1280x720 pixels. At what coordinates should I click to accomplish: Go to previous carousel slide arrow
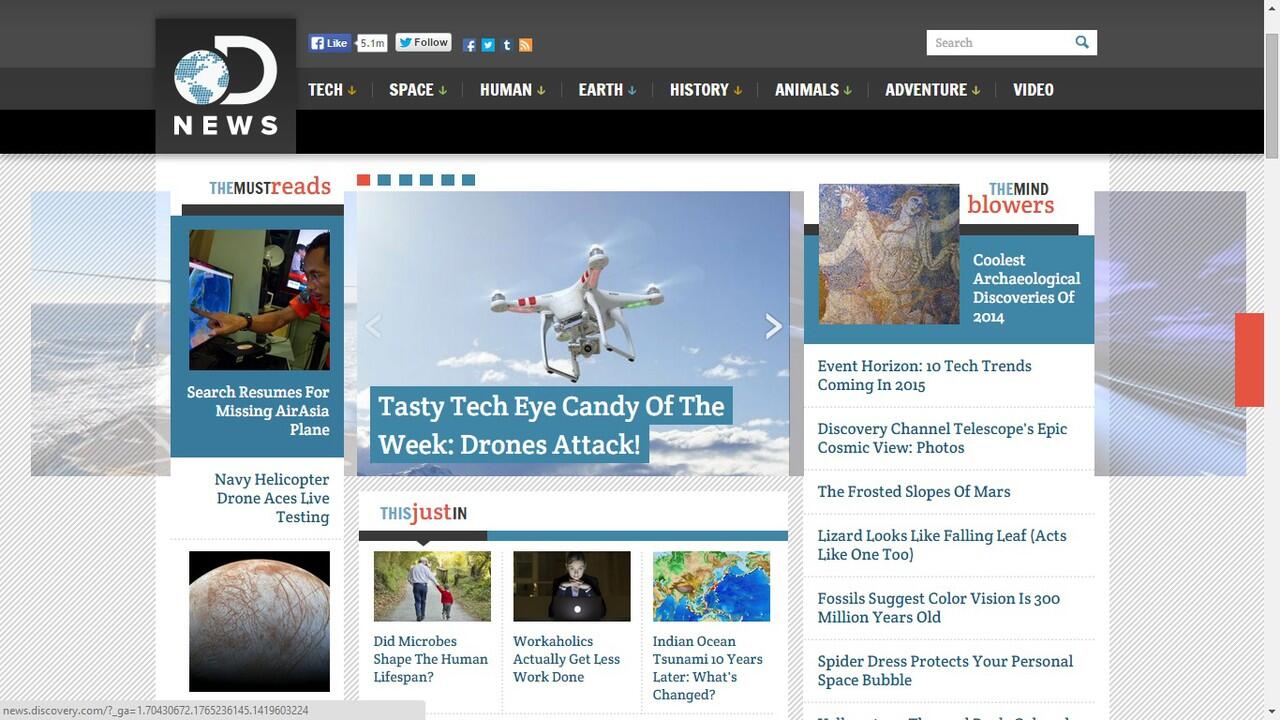point(373,326)
